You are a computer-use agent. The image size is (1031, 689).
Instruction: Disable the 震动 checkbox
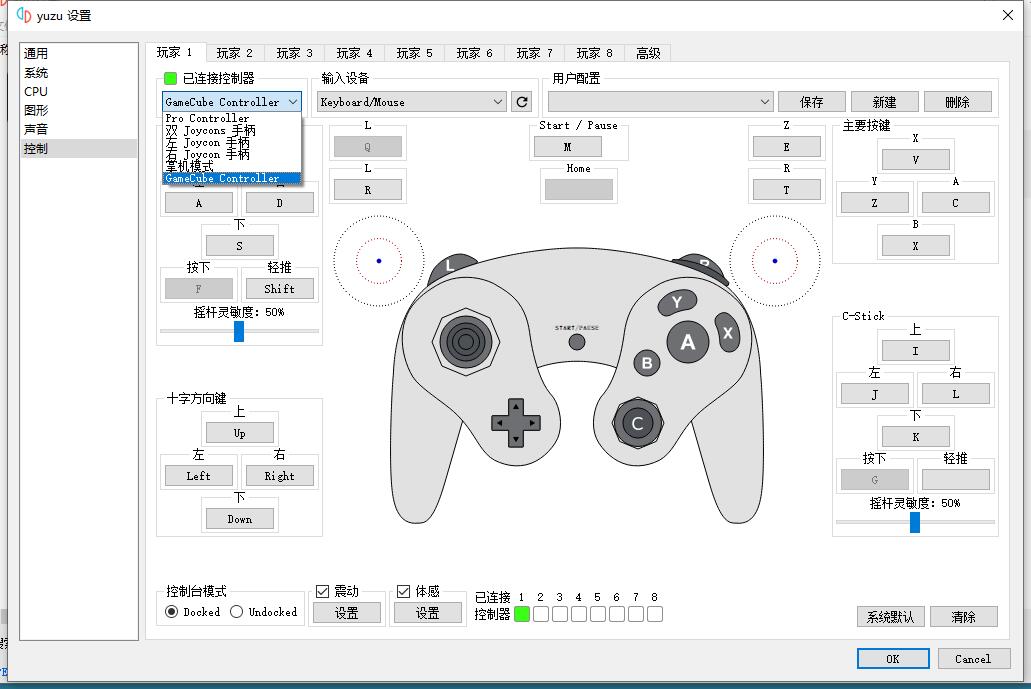point(322,591)
